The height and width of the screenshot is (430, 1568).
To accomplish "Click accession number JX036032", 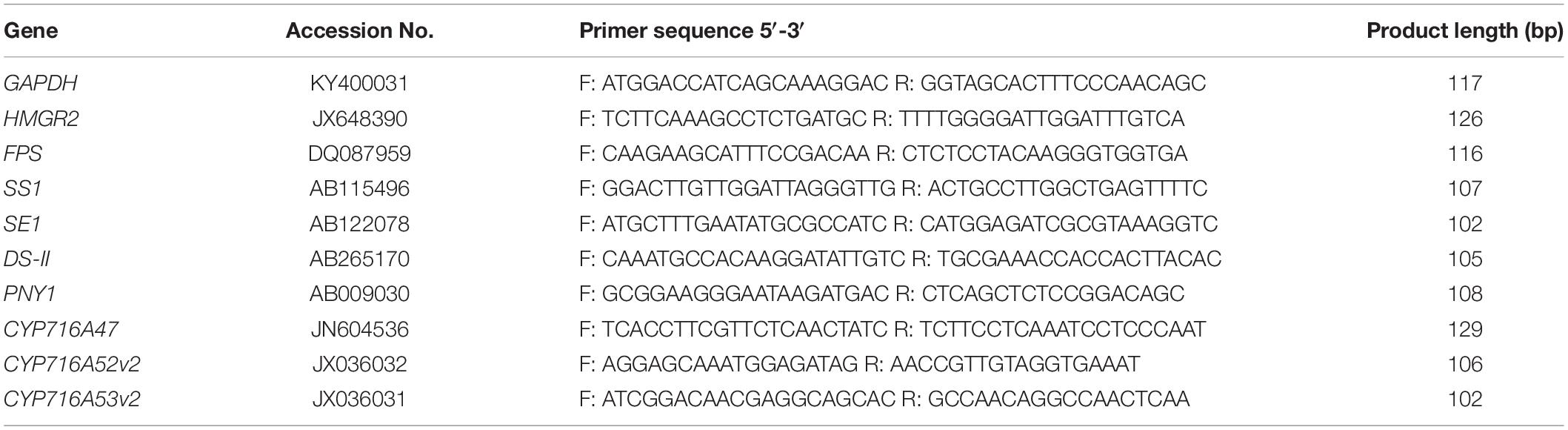I will (359, 364).
